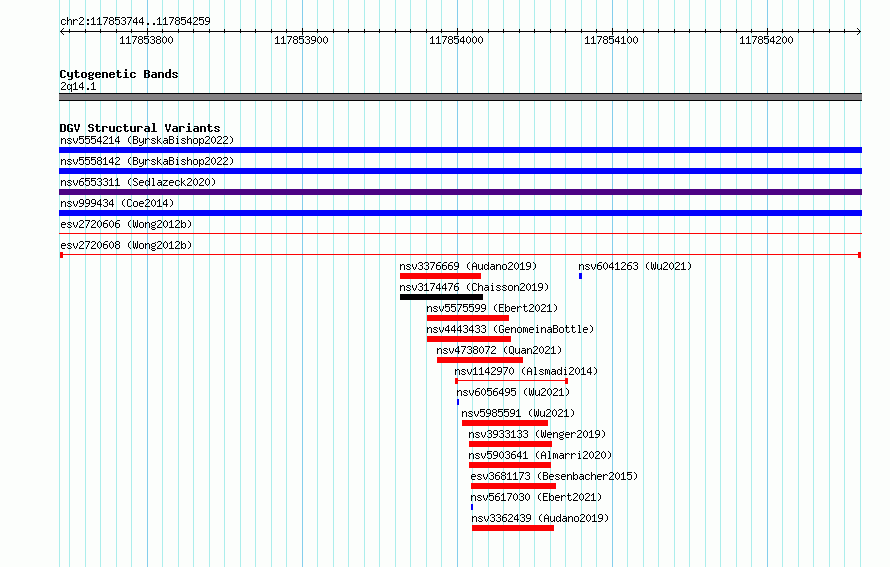This screenshot has width=890, height=567.
Task: Open variant nsv3376669 (Audano2019) label
Action: [468, 266]
